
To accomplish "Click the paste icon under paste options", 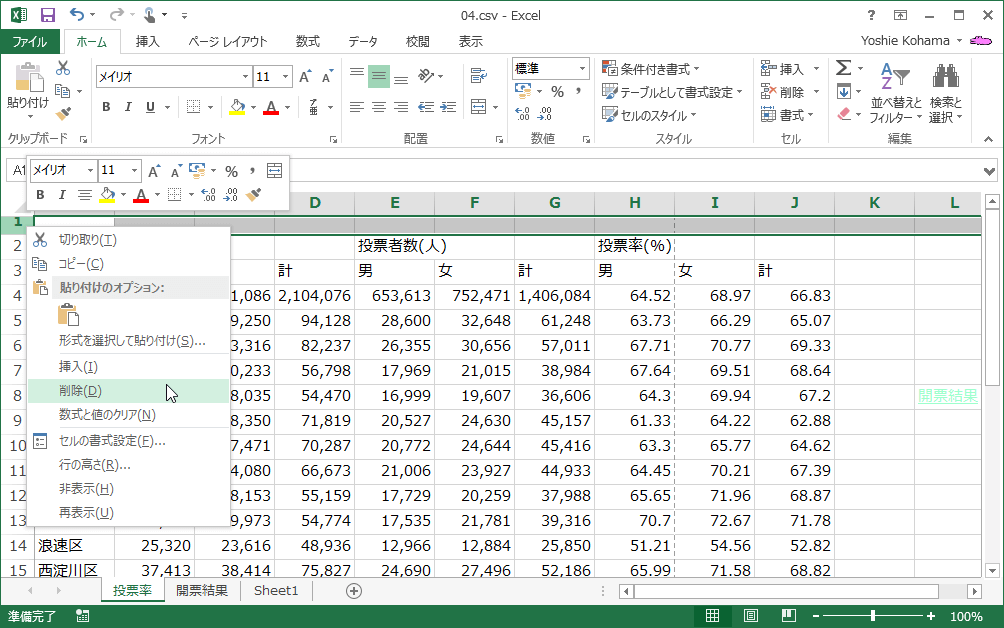I will tap(68, 315).
